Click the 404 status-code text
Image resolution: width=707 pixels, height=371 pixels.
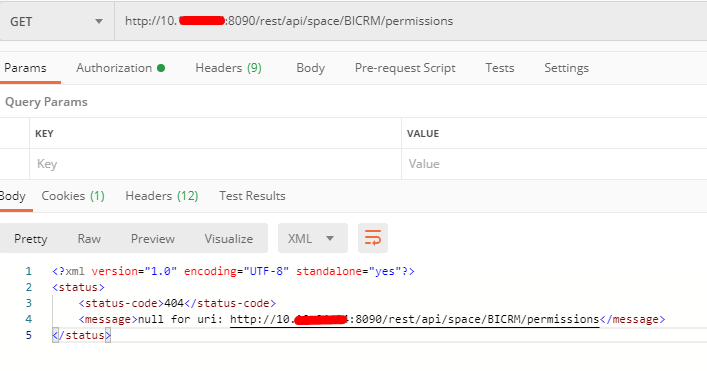(x=174, y=303)
